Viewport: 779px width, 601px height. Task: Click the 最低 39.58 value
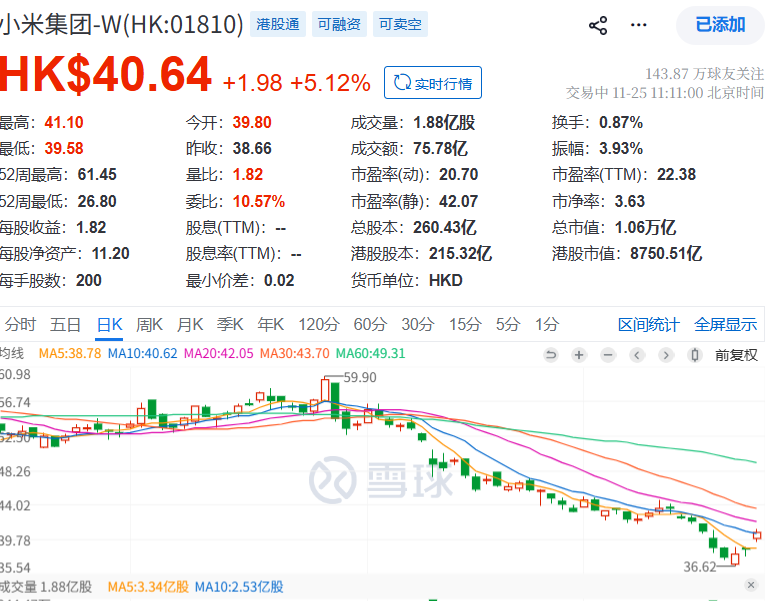click(x=64, y=148)
